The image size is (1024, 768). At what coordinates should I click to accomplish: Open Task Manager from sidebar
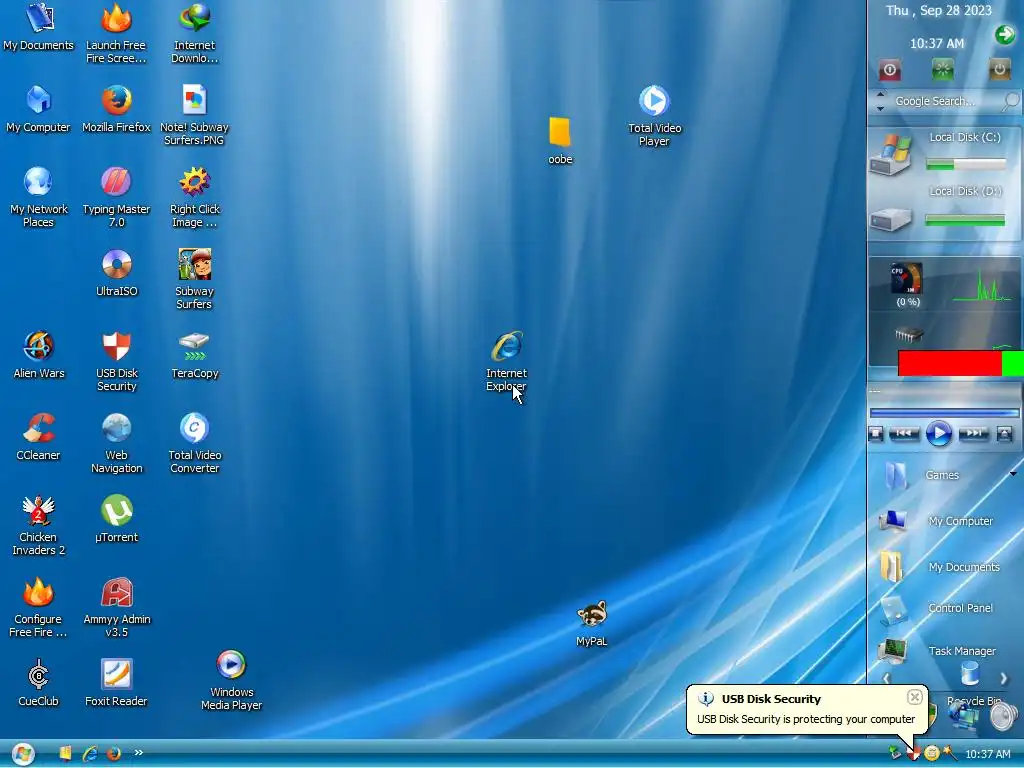(x=938, y=651)
